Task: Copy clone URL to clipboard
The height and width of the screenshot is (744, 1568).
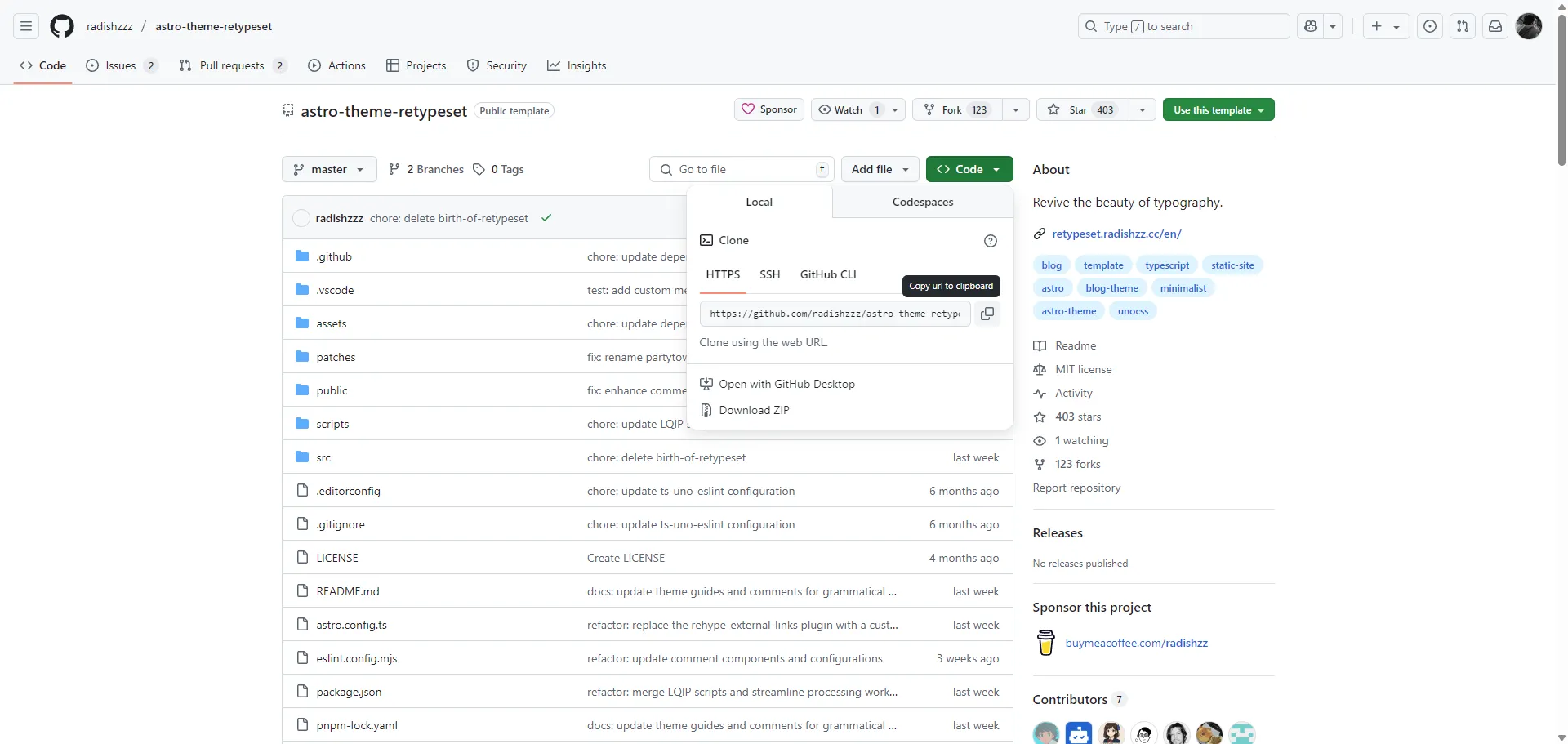Action: click(x=987, y=314)
